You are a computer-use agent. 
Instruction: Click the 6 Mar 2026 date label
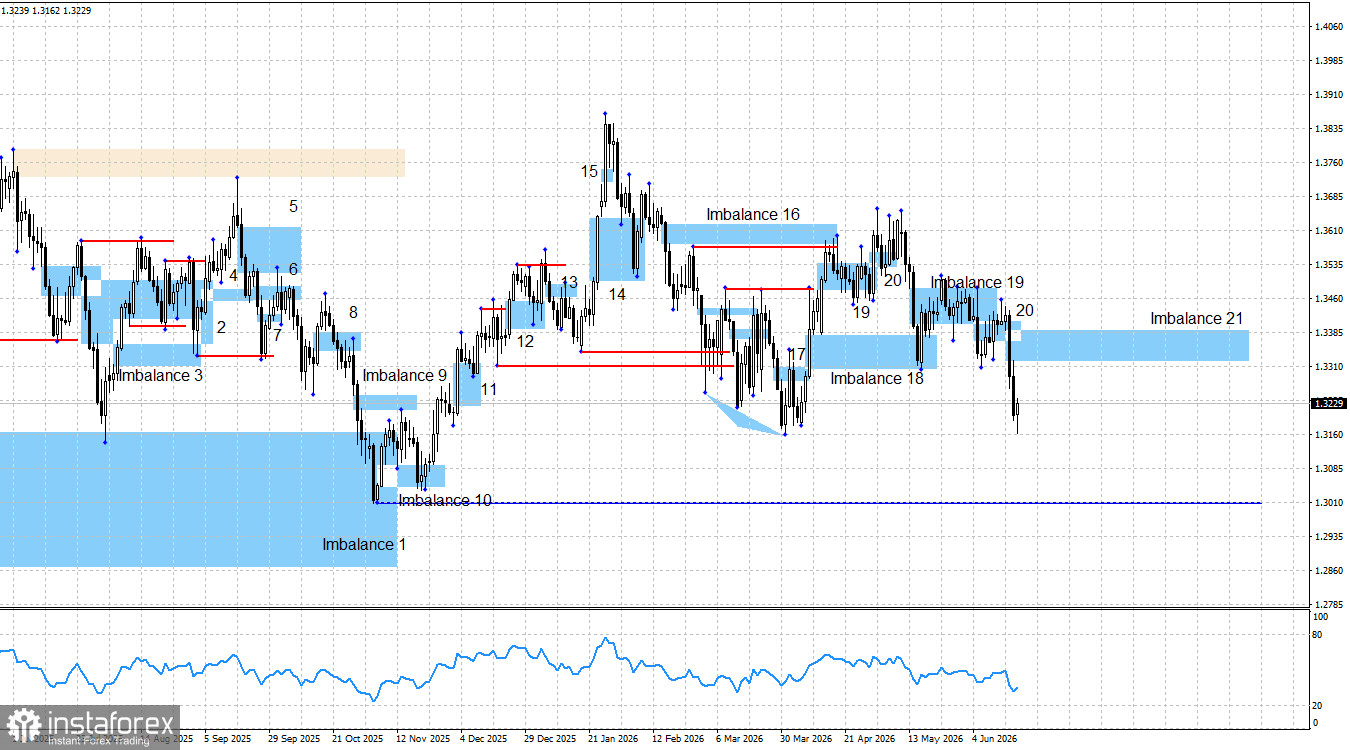(740, 739)
